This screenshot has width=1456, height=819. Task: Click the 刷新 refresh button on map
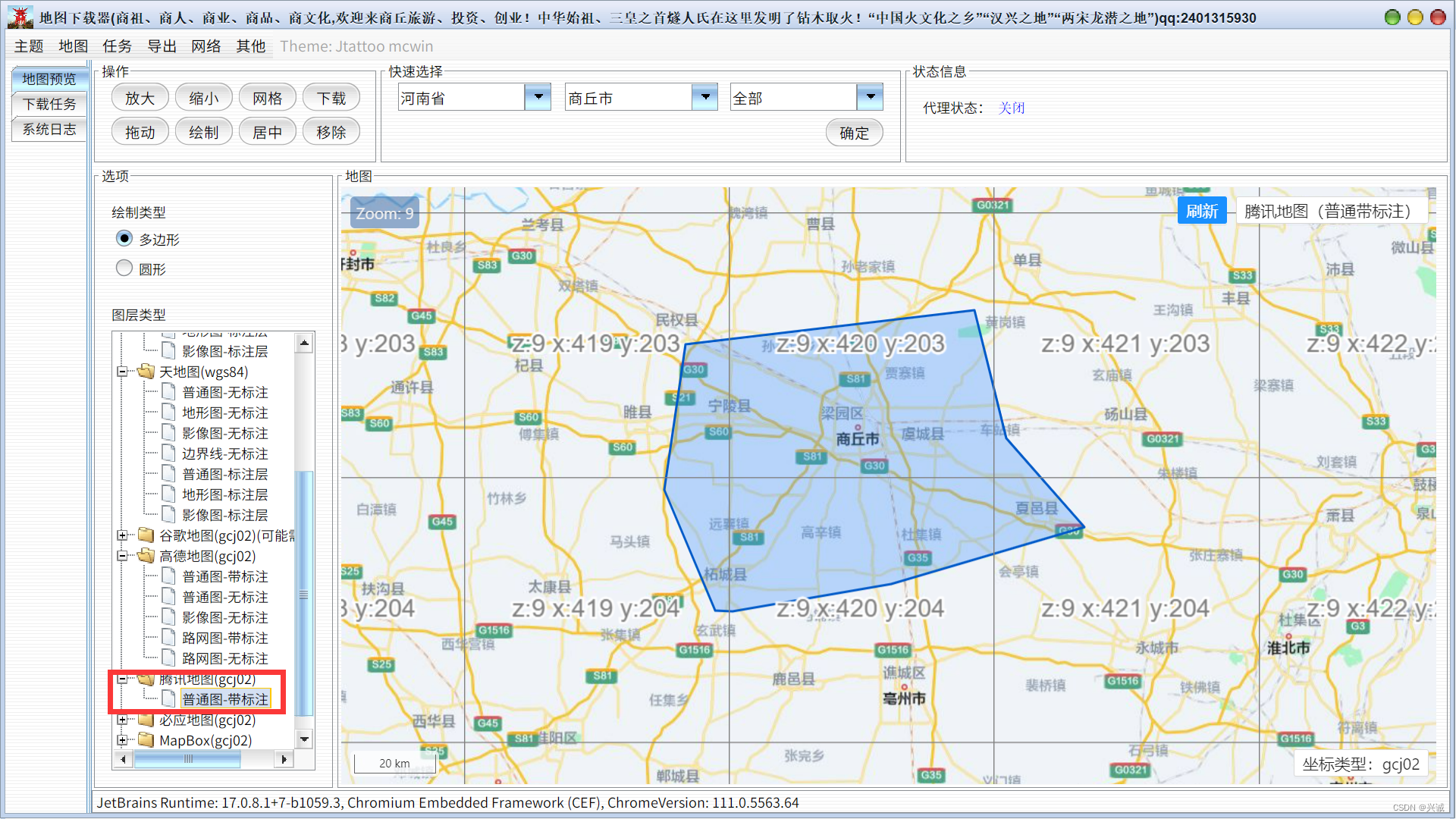tap(1201, 211)
